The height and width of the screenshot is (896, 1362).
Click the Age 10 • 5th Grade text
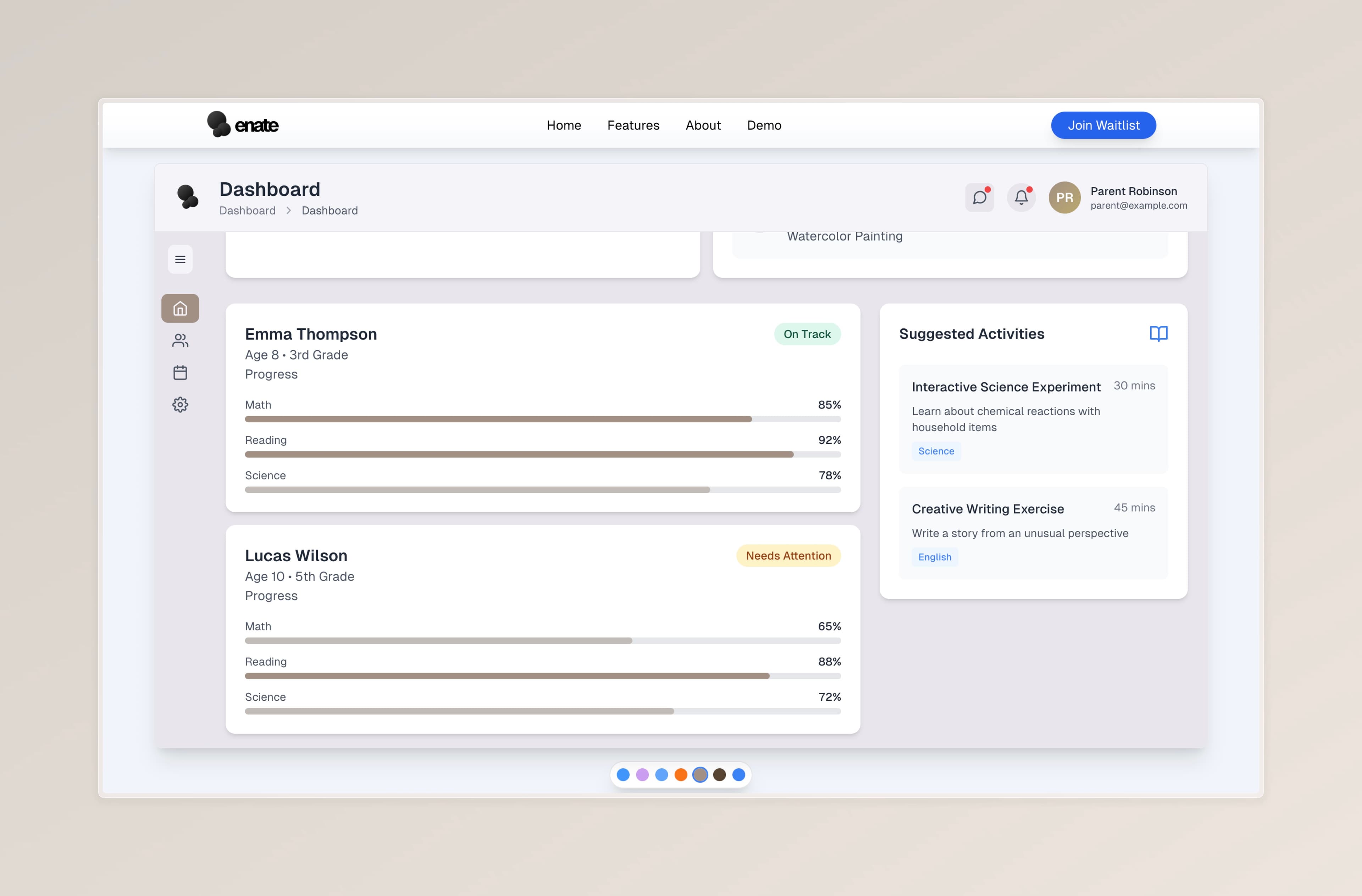coord(299,576)
